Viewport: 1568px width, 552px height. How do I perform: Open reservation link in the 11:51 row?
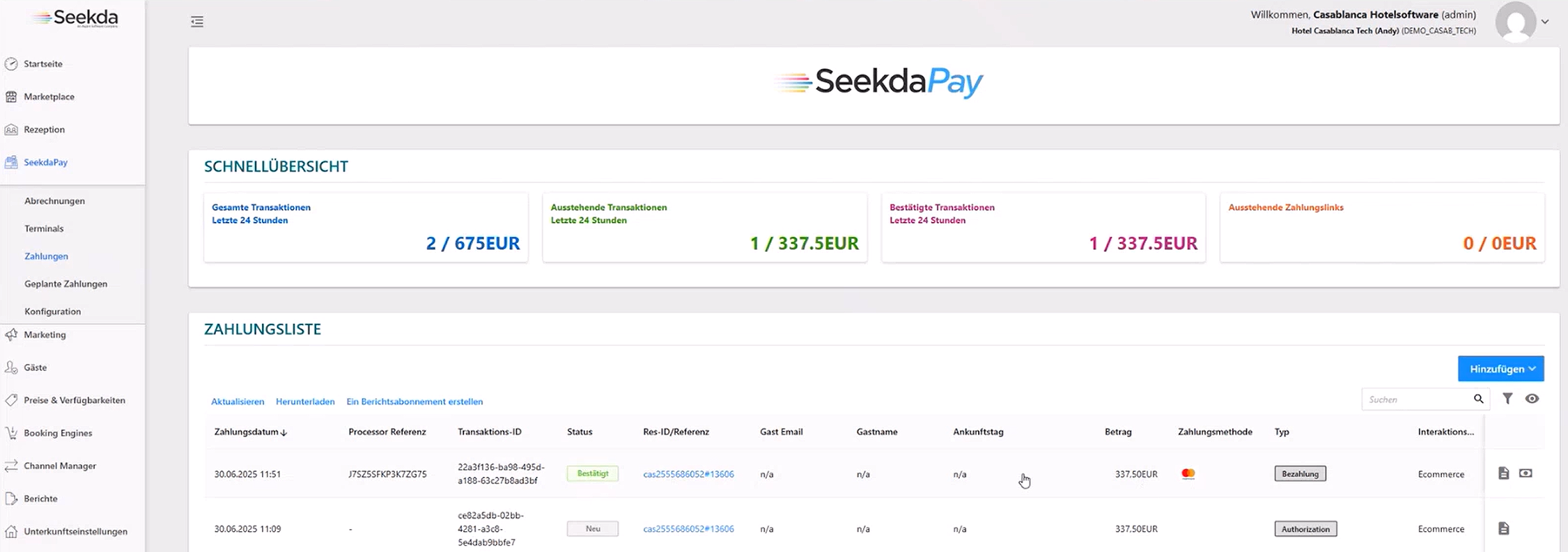click(688, 474)
